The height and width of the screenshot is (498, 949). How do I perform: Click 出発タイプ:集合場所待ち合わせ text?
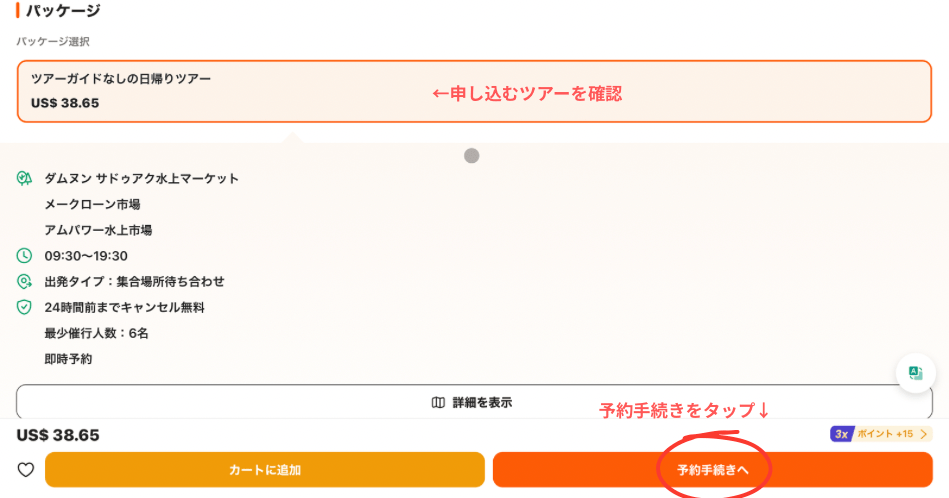134,281
